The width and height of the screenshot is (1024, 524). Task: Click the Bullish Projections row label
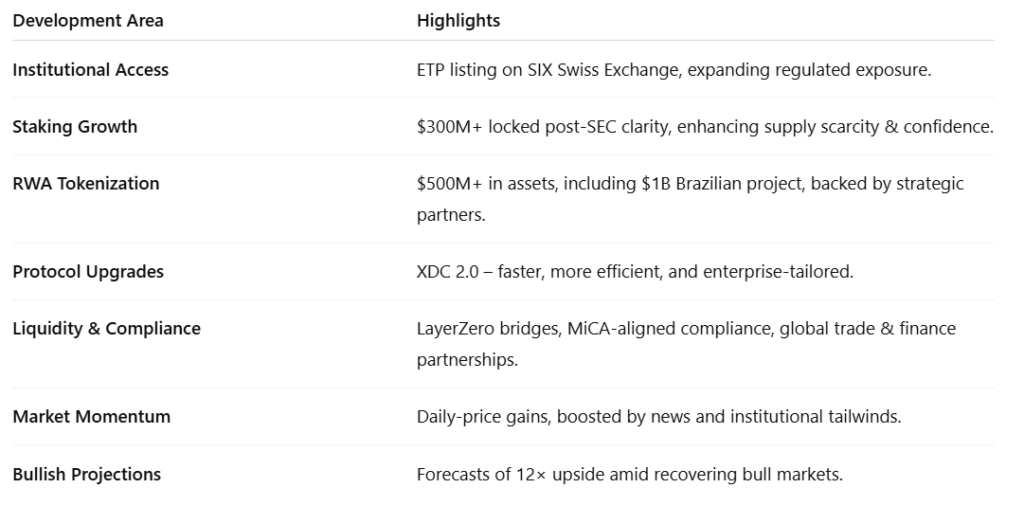[x=86, y=475]
